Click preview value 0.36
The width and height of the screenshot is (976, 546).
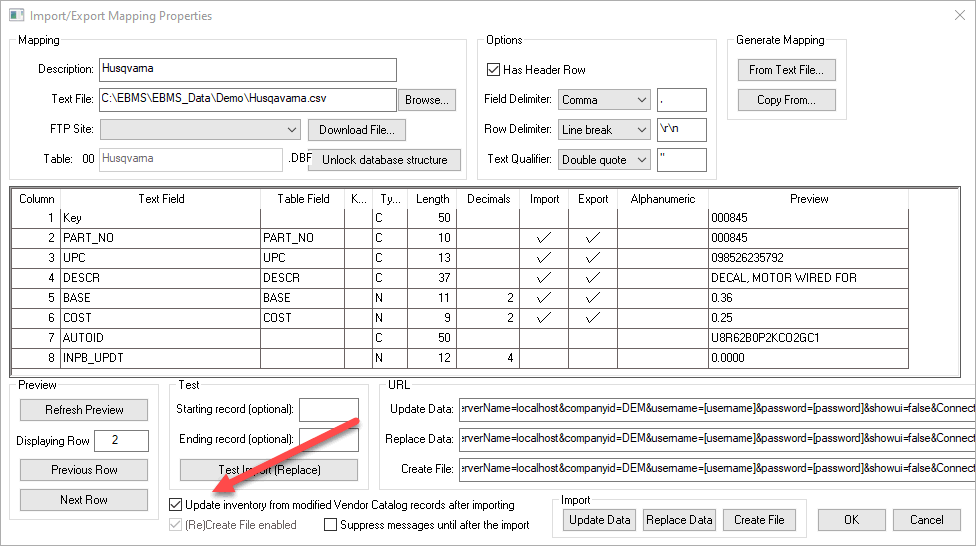coord(722,298)
